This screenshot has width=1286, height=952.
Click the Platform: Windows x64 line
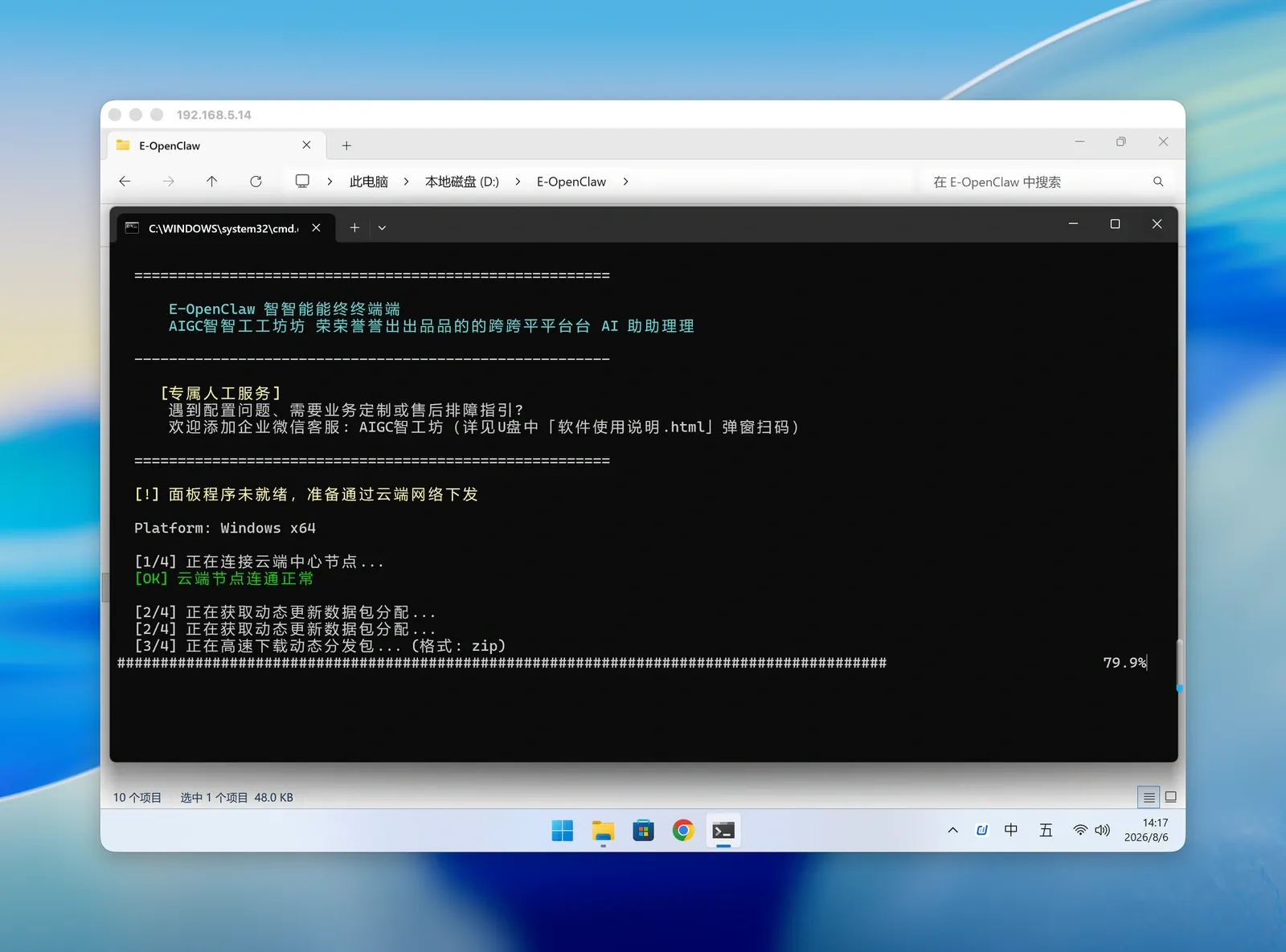pos(225,528)
